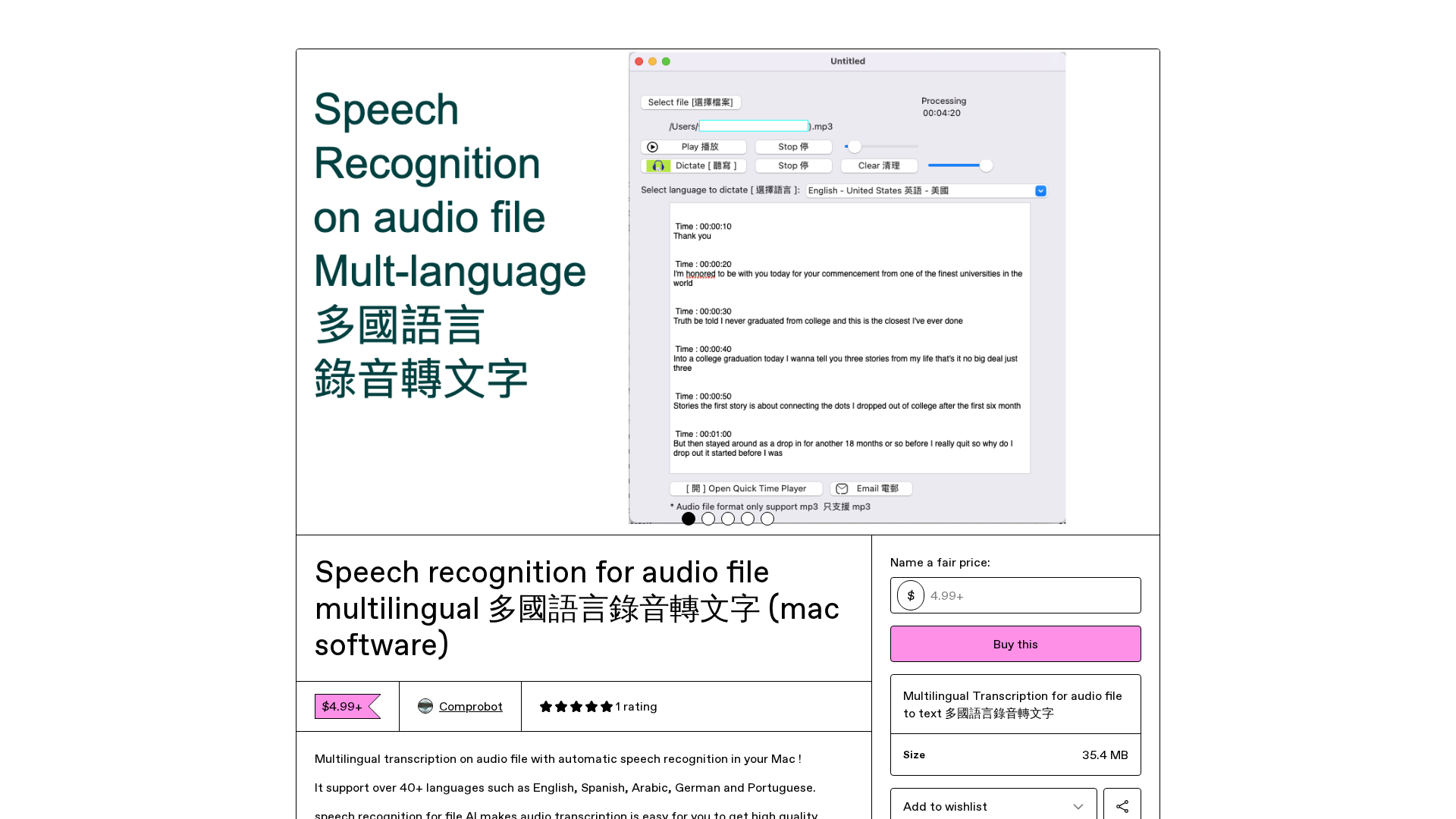Select the fifth carousel dot
The width and height of the screenshot is (1456, 819).
point(767,519)
